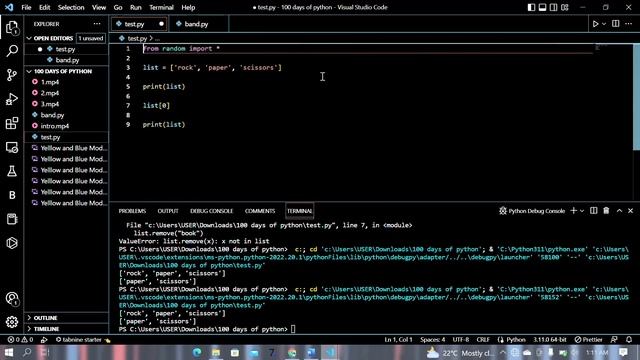Open the COMMENTS panel tab
Image resolution: width=640 pixels, height=360 pixels.
tap(260, 211)
